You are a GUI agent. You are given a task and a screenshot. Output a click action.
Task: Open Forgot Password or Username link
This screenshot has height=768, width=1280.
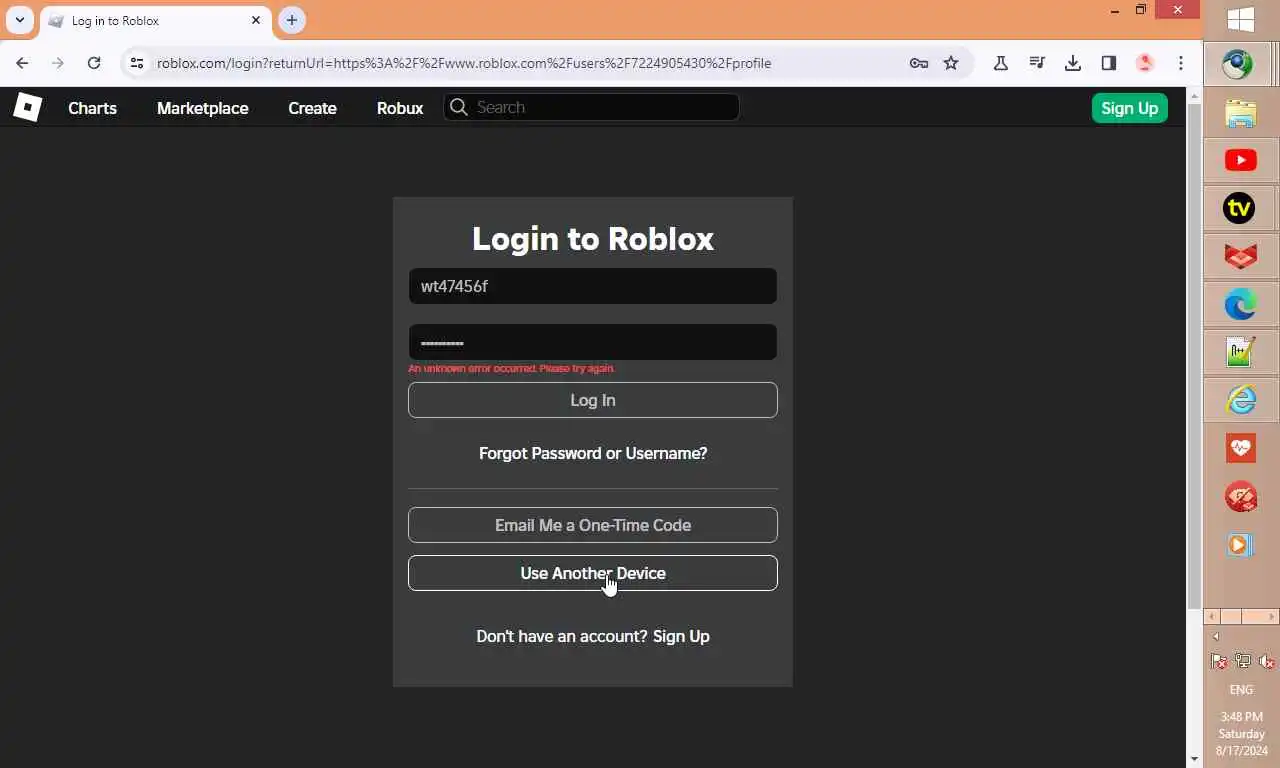(x=593, y=453)
